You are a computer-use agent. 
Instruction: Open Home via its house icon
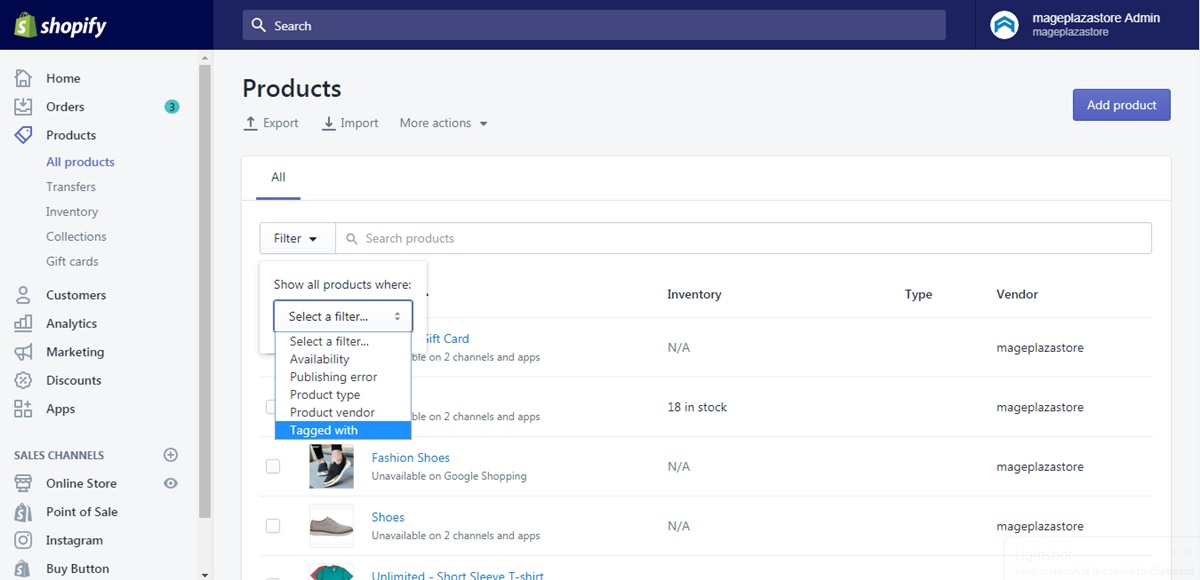pos(23,78)
